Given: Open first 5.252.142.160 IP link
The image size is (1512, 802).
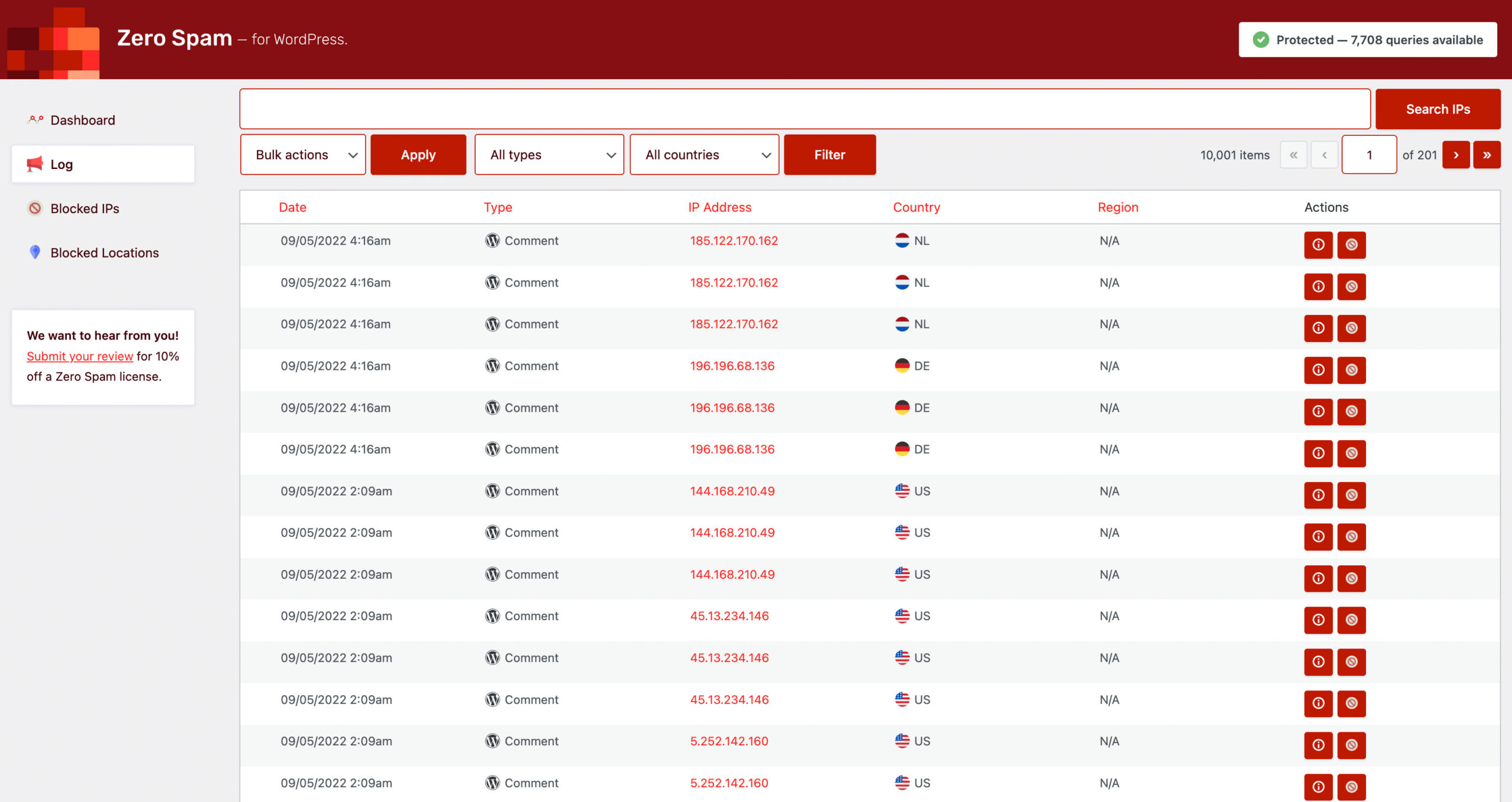Looking at the screenshot, I should (x=729, y=741).
